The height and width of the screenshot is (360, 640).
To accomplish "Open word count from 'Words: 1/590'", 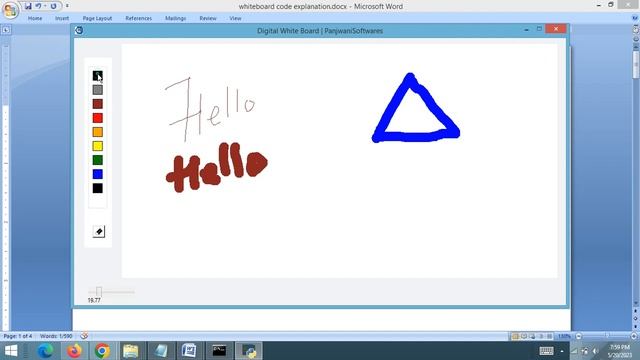I will (x=56, y=336).
